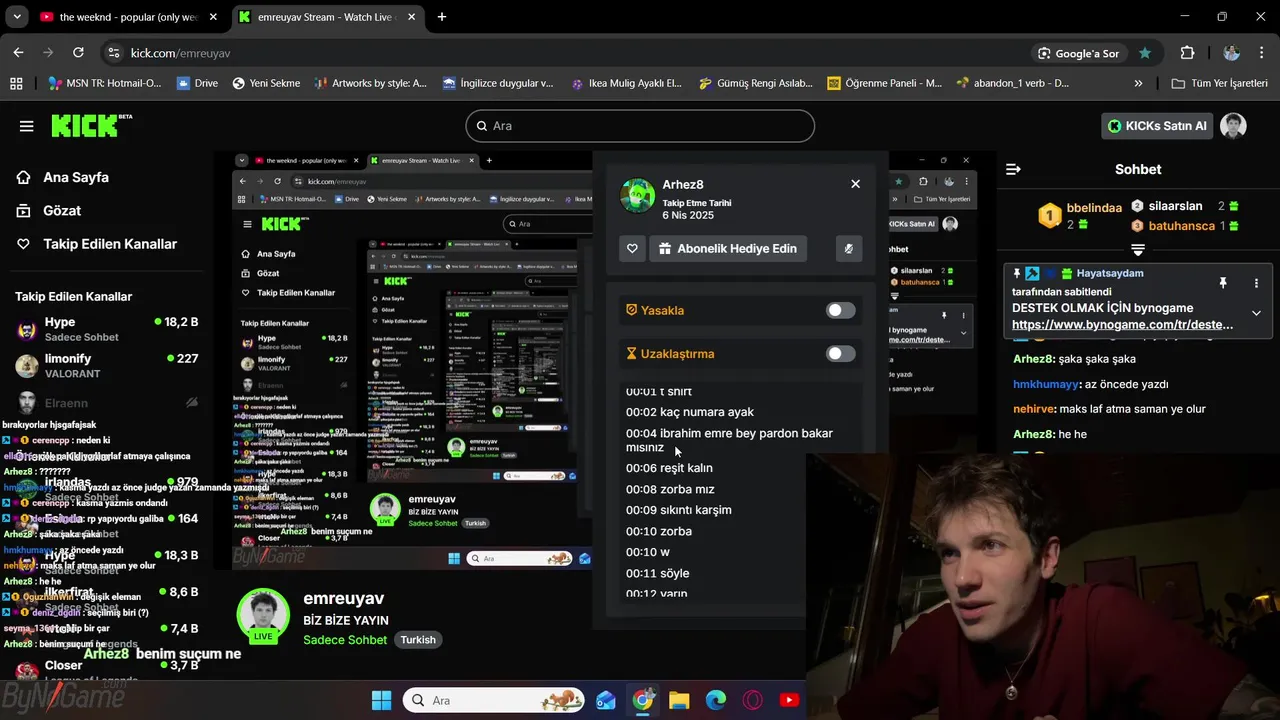This screenshot has height=720, width=1280.
Task: Collapse the Sohbet chat panel
Action: click(x=1013, y=169)
